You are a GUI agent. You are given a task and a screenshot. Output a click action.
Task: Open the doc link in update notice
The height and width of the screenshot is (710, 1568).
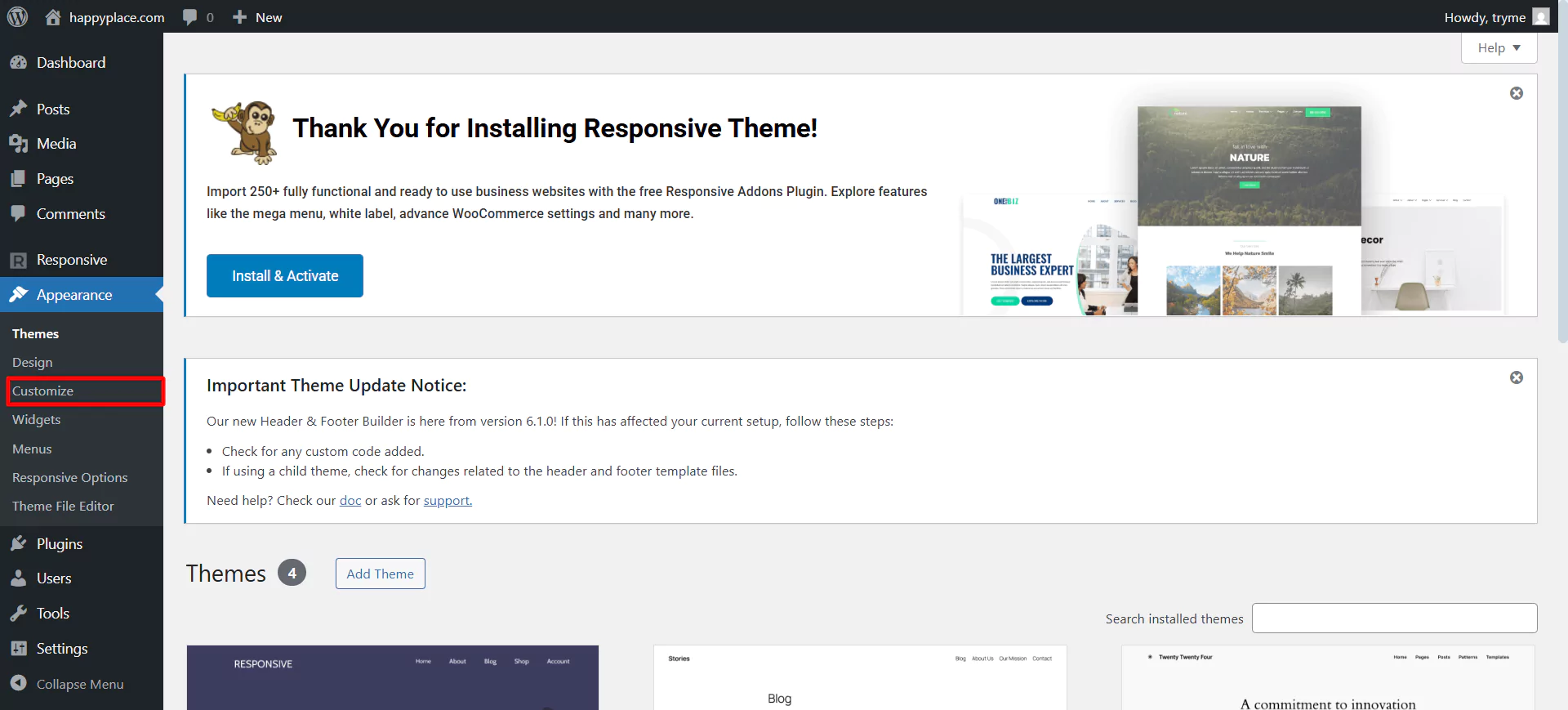tap(350, 500)
